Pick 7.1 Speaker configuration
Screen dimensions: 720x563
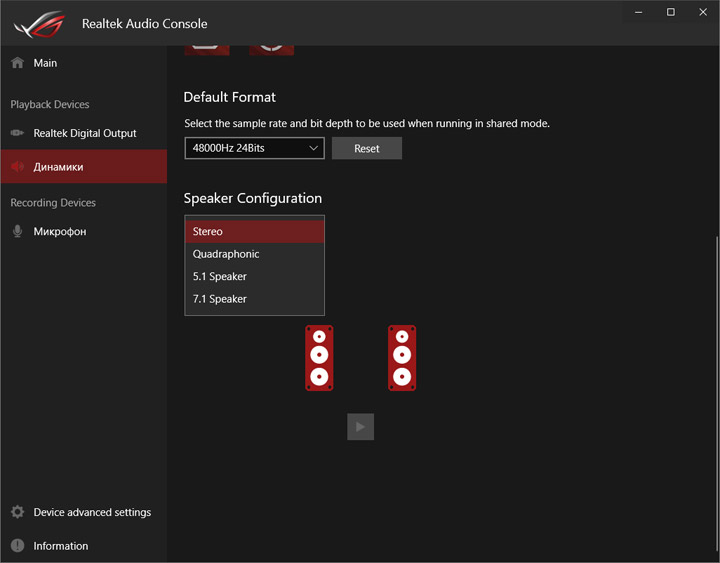tap(254, 299)
